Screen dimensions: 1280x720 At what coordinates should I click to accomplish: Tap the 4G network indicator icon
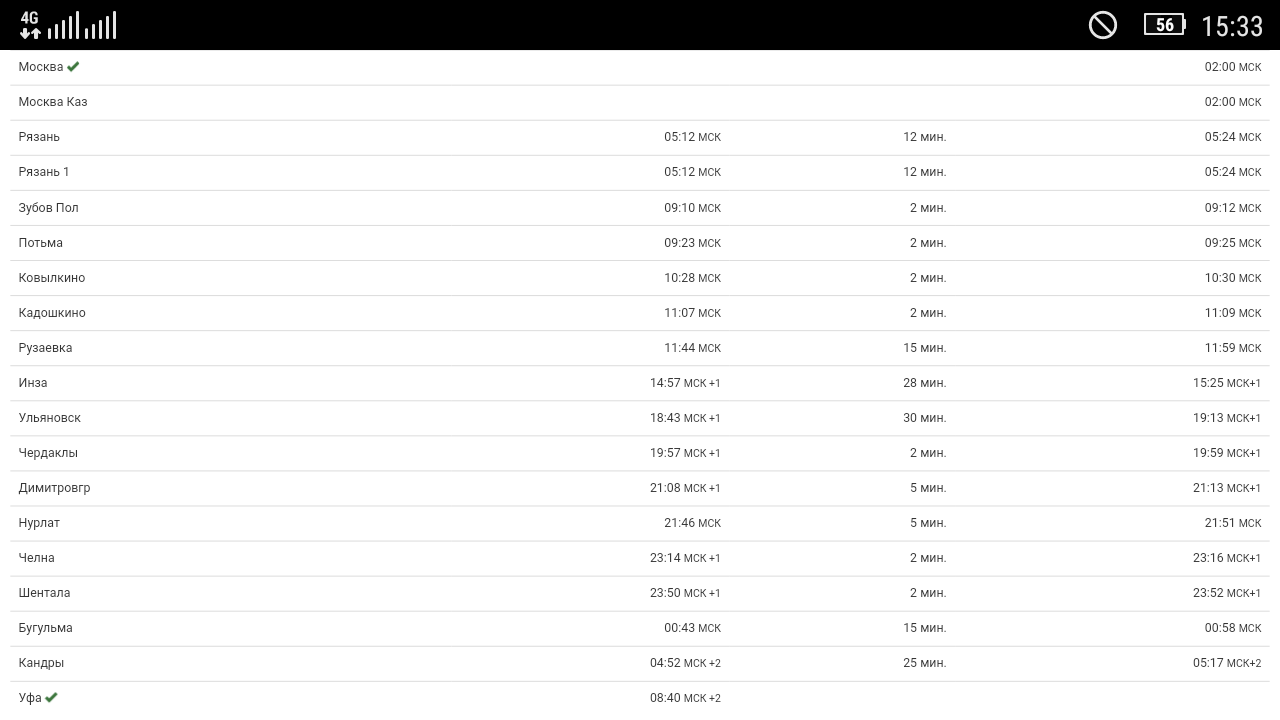tap(30, 25)
